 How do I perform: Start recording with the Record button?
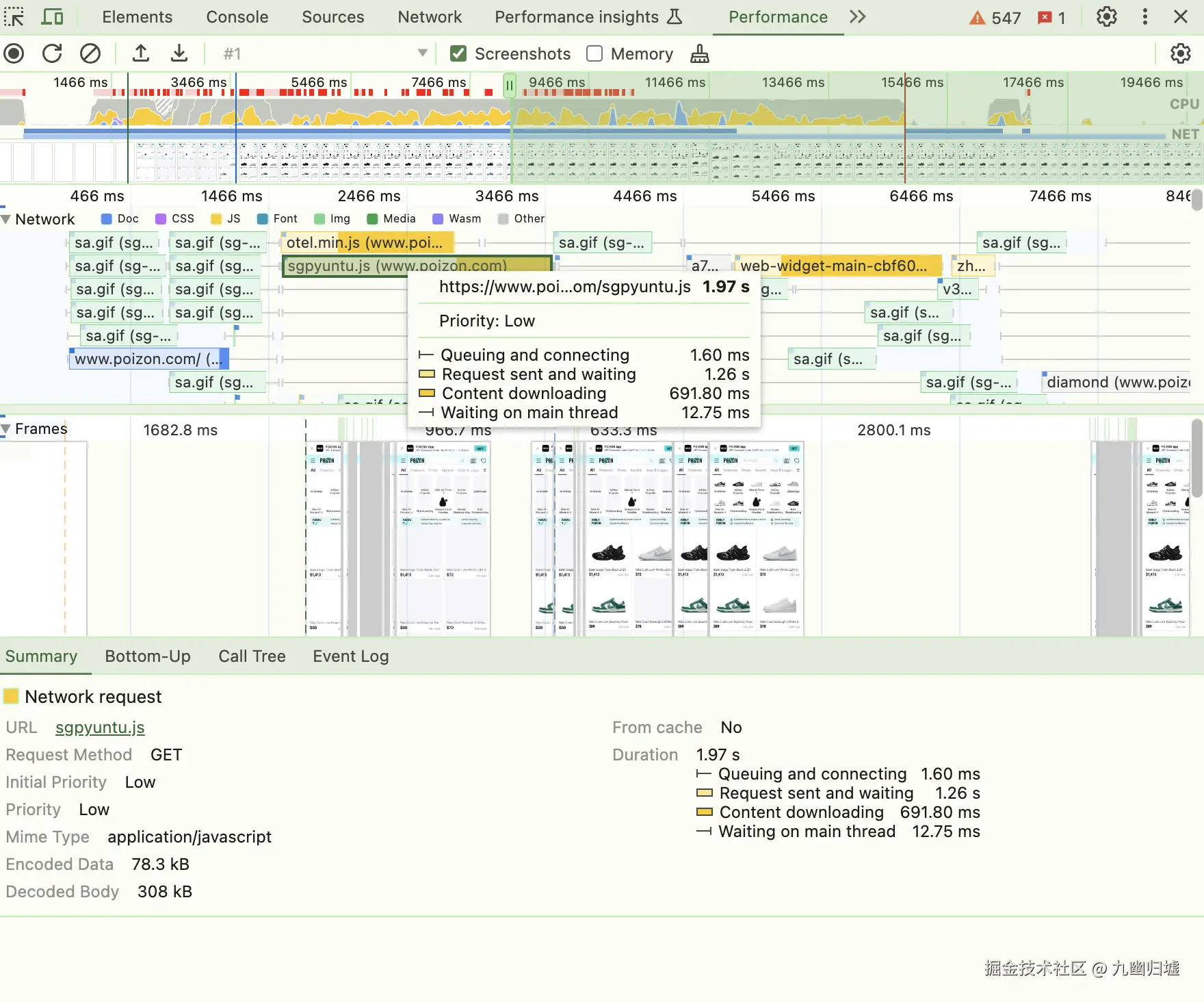14,53
